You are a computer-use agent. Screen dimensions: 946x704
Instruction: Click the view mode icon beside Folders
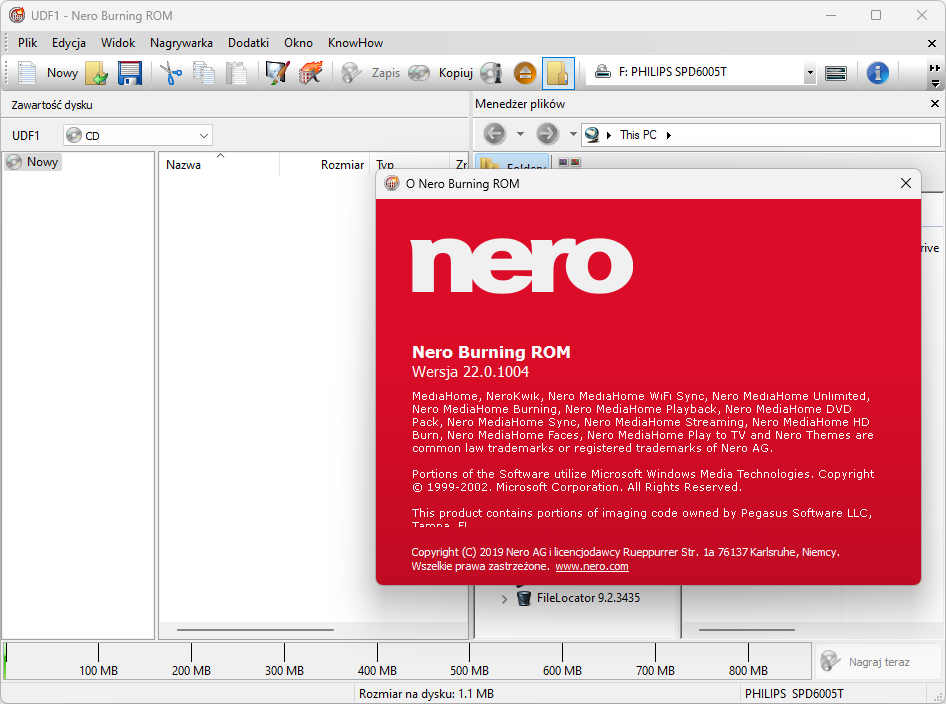tap(569, 162)
